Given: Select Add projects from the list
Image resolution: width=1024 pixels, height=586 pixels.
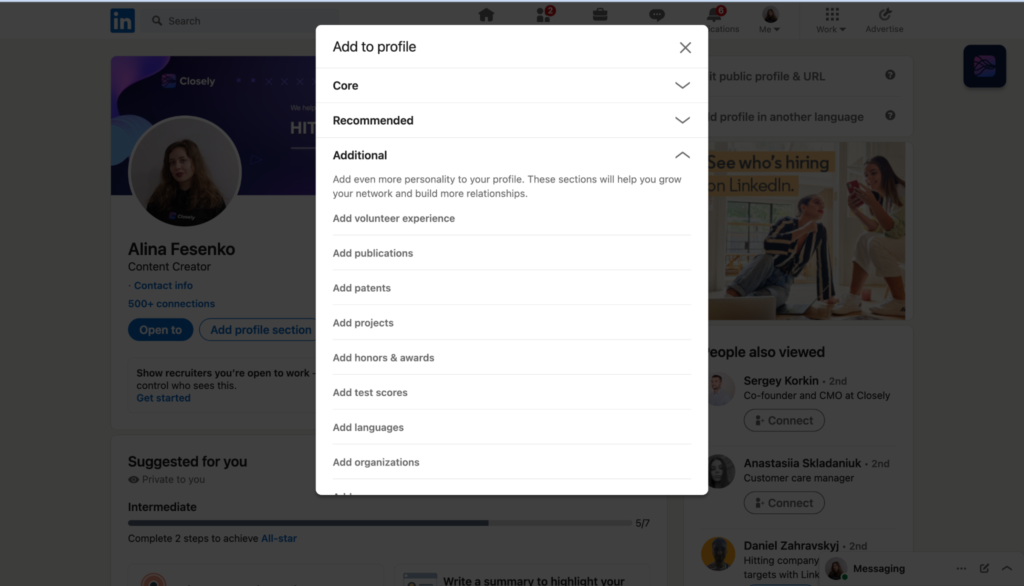Looking at the screenshot, I should point(363,322).
